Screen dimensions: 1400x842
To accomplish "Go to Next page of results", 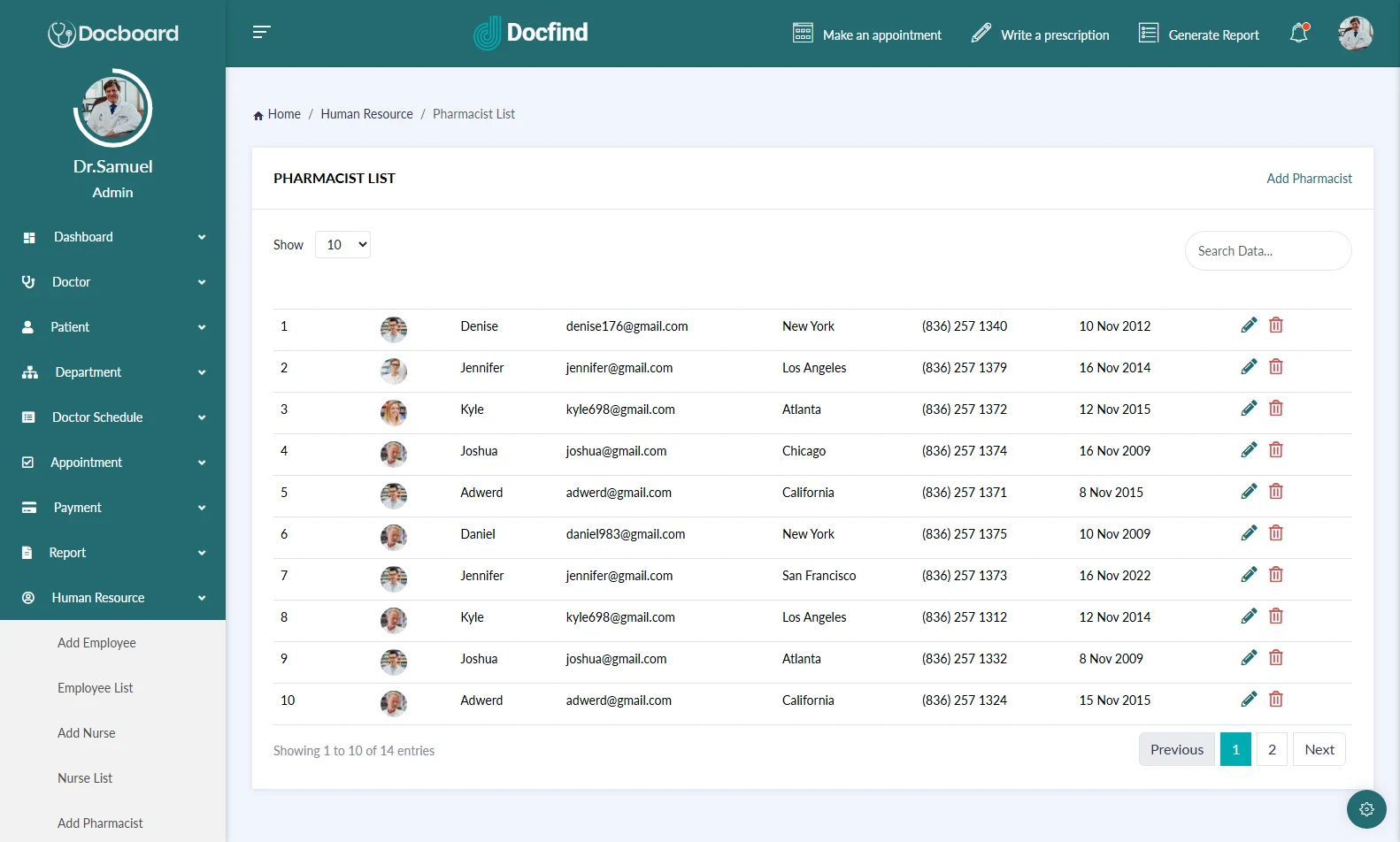I will tap(1319, 750).
